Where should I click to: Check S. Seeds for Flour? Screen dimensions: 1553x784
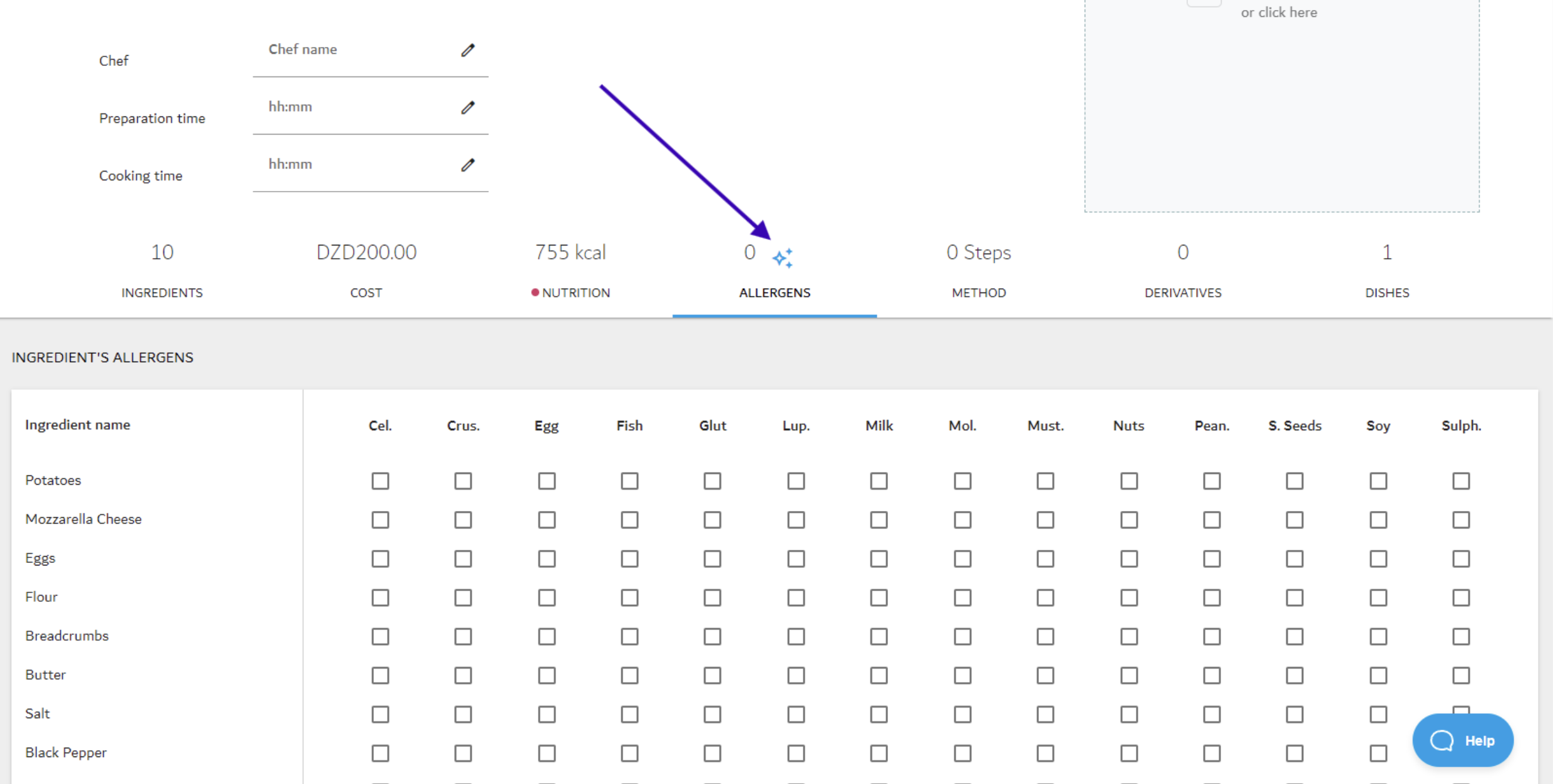(1294, 597)
